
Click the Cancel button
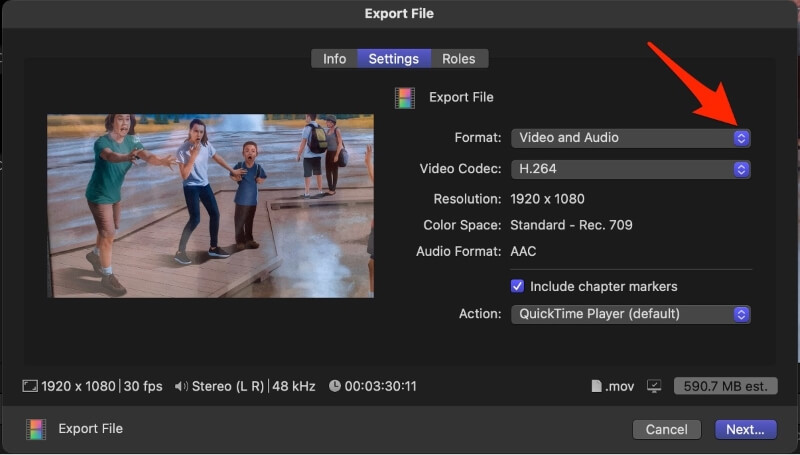click(x=666, y=429)
